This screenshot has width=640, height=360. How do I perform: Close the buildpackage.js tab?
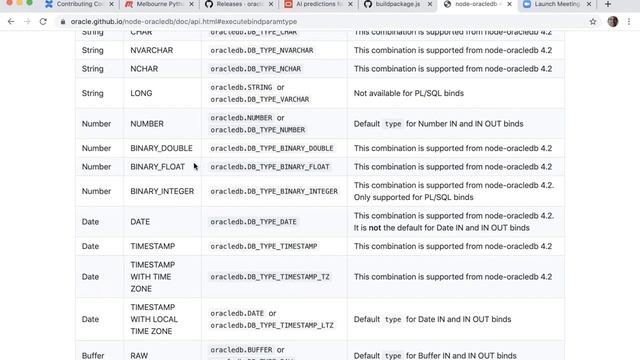430,4
